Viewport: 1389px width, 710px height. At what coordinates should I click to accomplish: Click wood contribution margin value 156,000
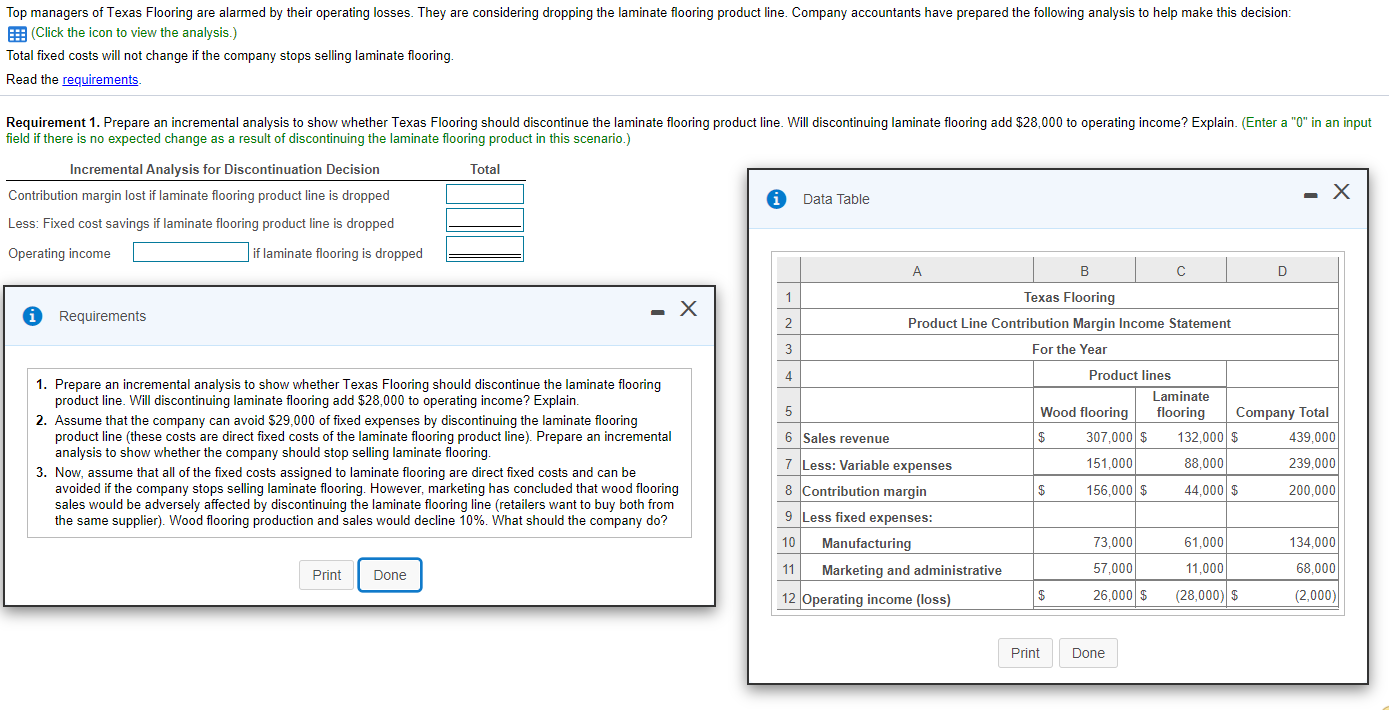[x=1110, y=490]
